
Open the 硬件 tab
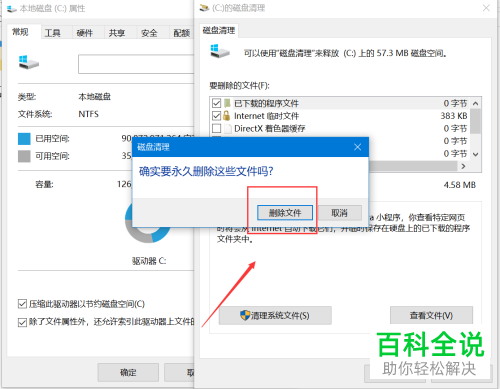pyautogui.click(x=85, y=33)
